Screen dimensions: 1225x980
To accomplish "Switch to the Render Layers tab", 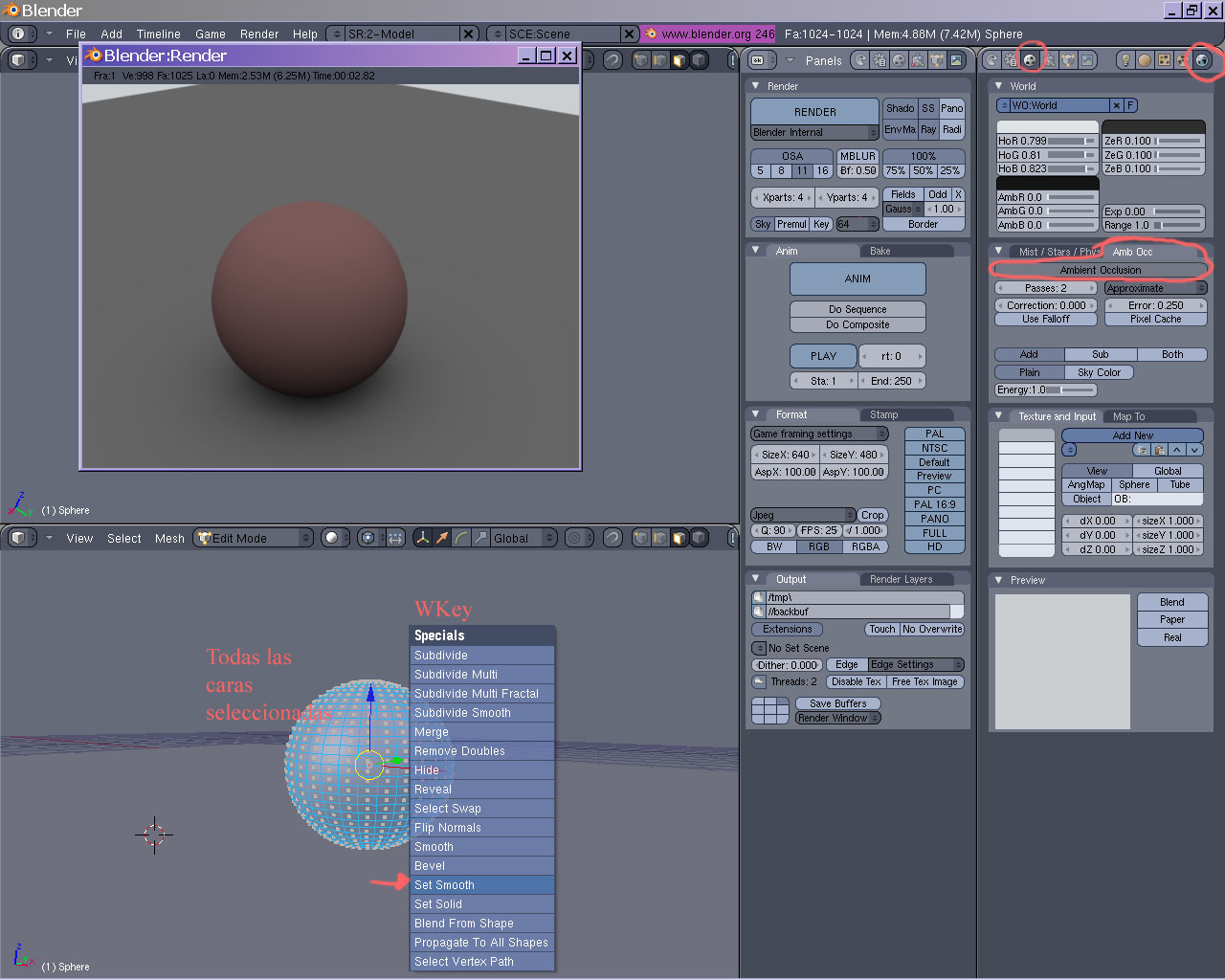I will click(907, 579).
